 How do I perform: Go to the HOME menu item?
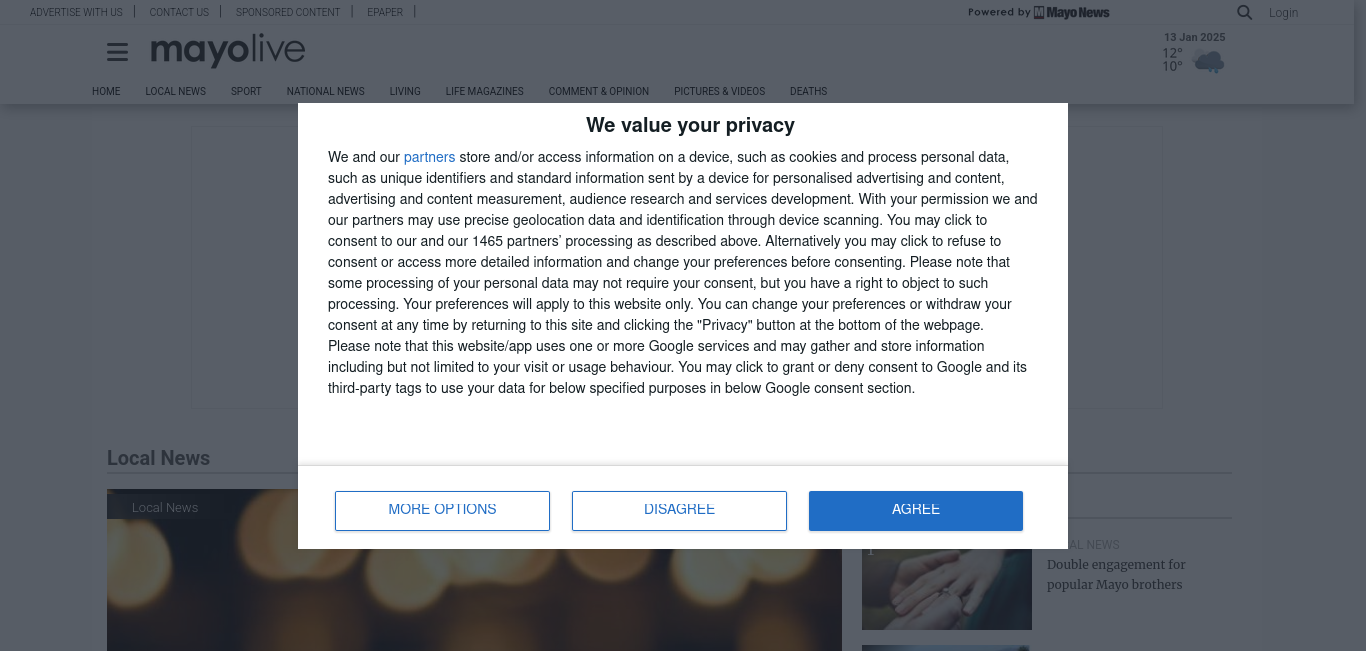point(106,91)
